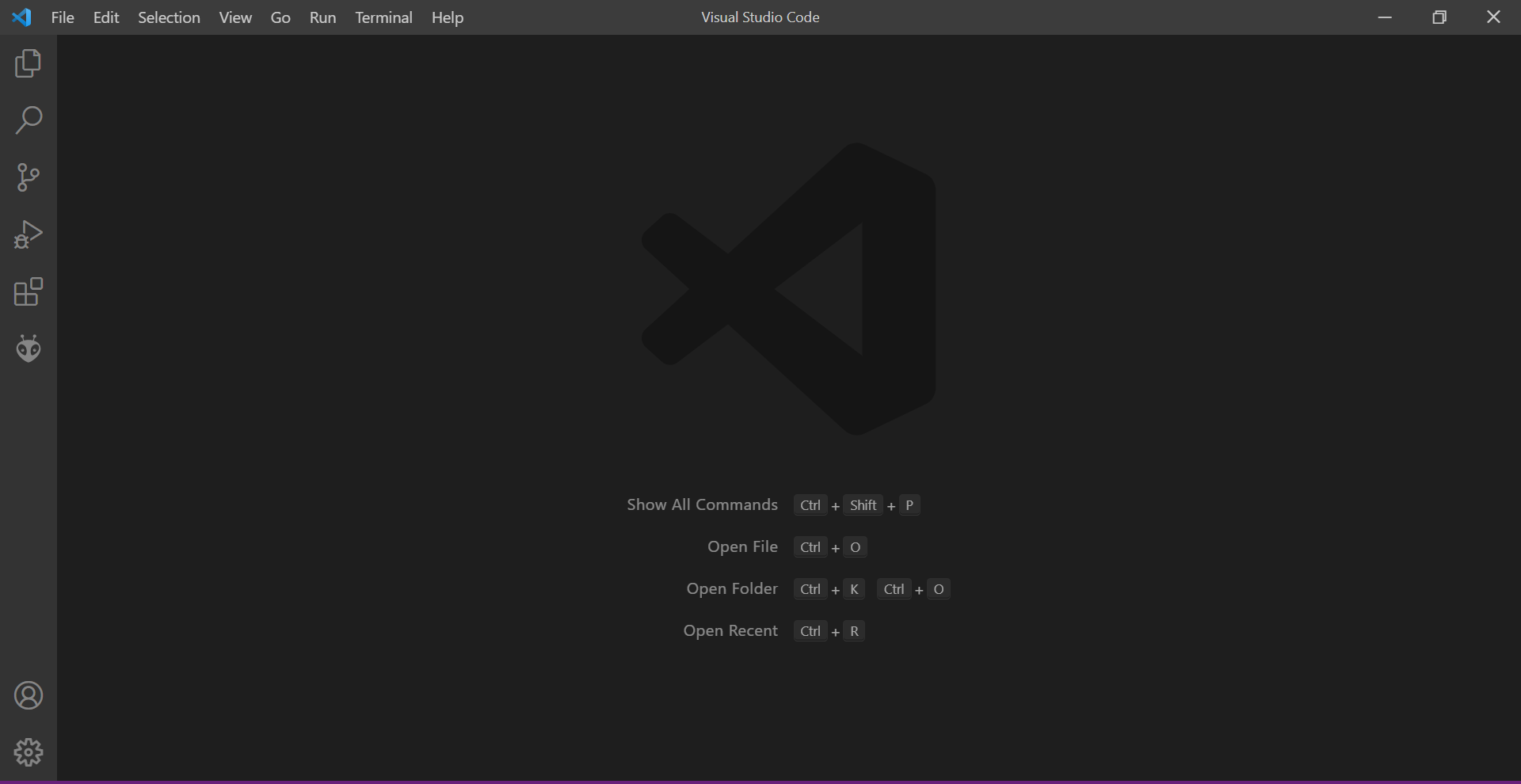
Task: Close the Visual Studio Code window
Action: click(x=1493, y=17)
